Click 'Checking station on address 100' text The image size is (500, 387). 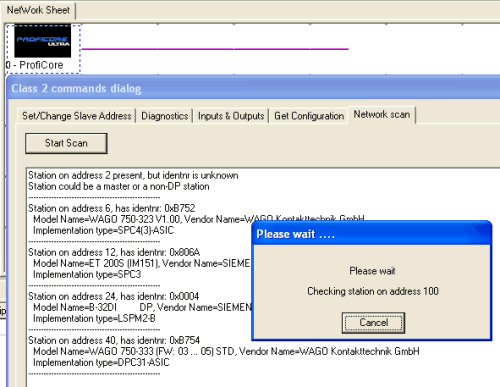[373, 291]
